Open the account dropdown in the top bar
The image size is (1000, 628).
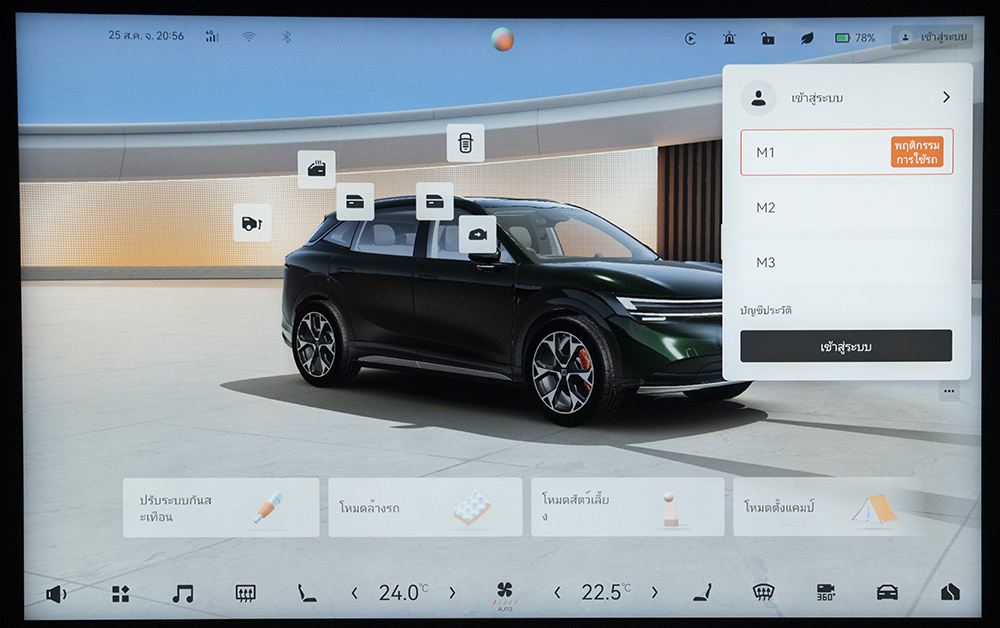931,38
